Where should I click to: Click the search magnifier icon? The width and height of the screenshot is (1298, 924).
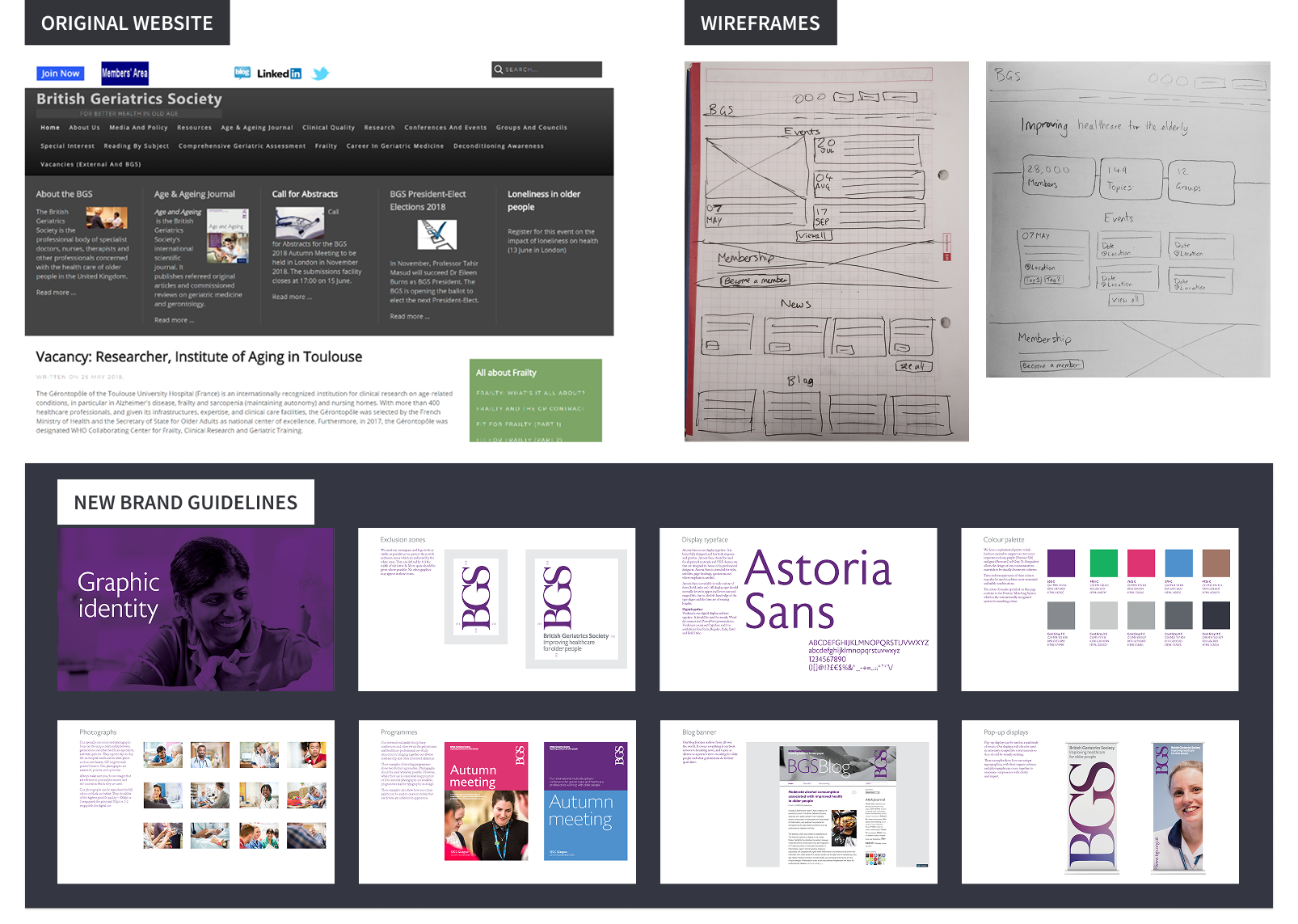tap(499, 70)
